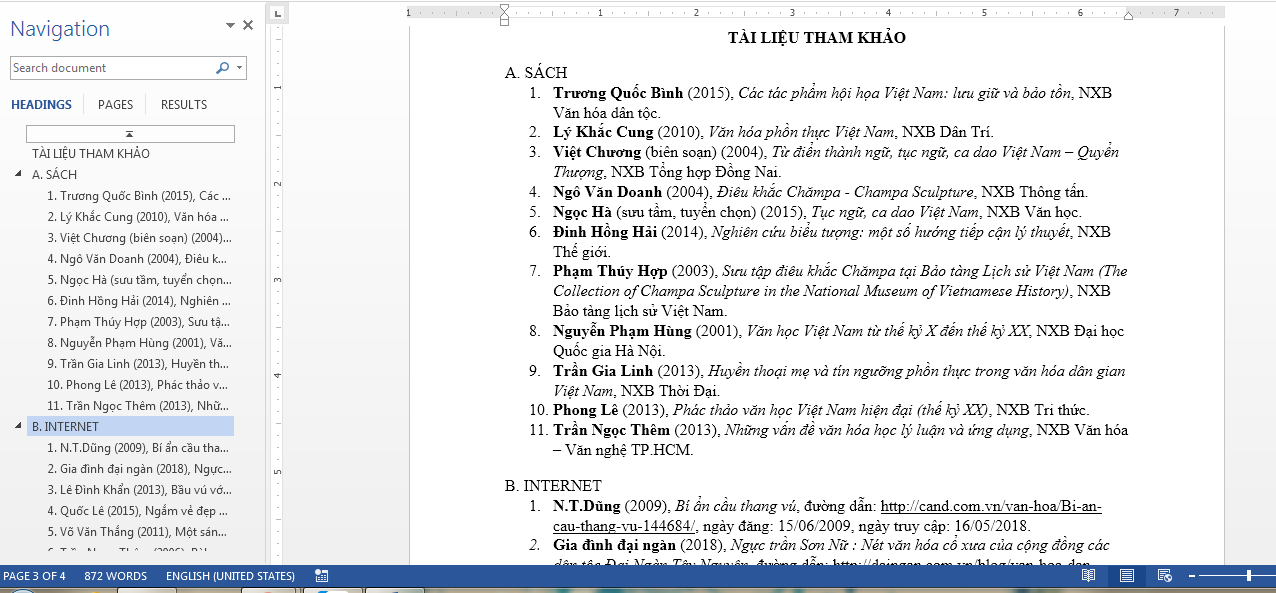Jump to beginning using the top arrow bar
Screen dimensions: 1276x593
click(x=130, y=133)
